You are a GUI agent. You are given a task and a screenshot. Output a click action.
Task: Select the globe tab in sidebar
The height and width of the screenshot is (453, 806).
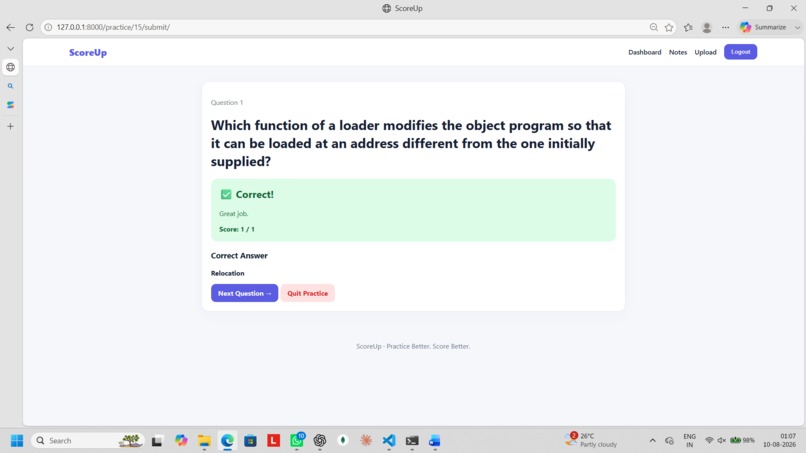(10, 67)
